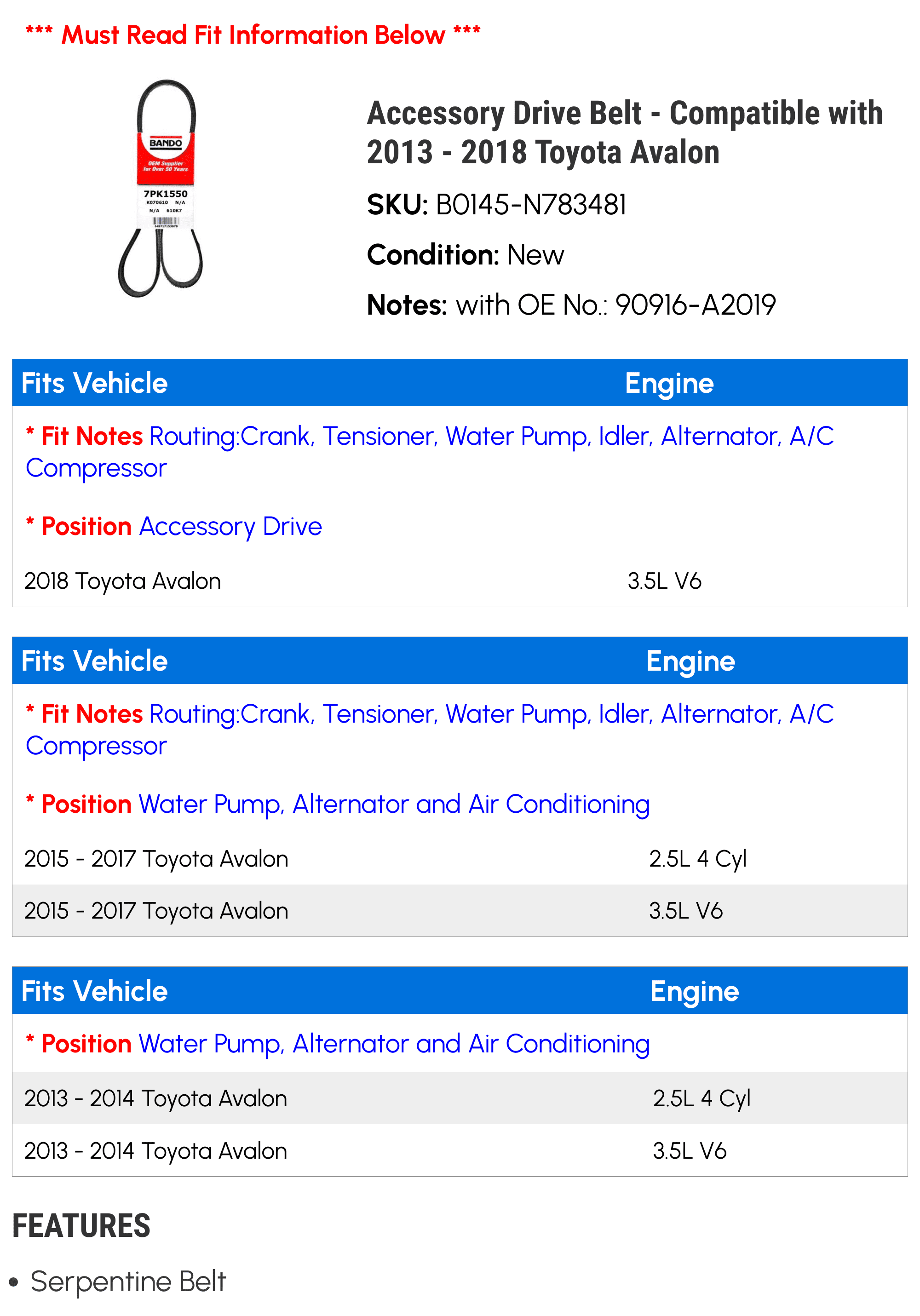
Task: Select 2015 - 2017 Toyota Avalon 2.5L row
Action: [460, 859]
